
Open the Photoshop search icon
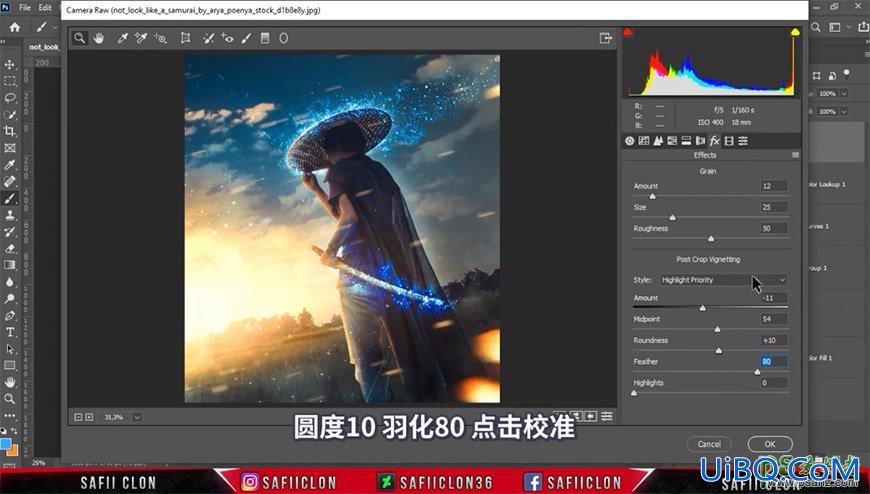click(x=816, y=27)
